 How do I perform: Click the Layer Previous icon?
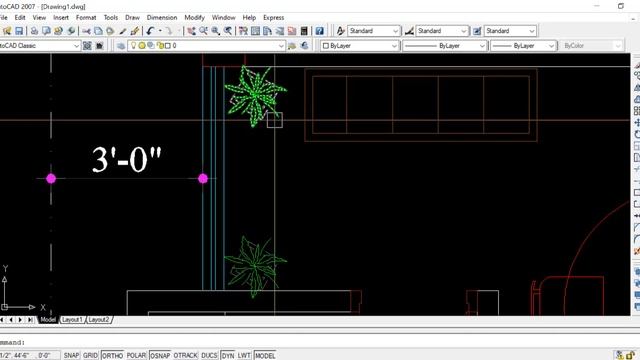point(304,46)
